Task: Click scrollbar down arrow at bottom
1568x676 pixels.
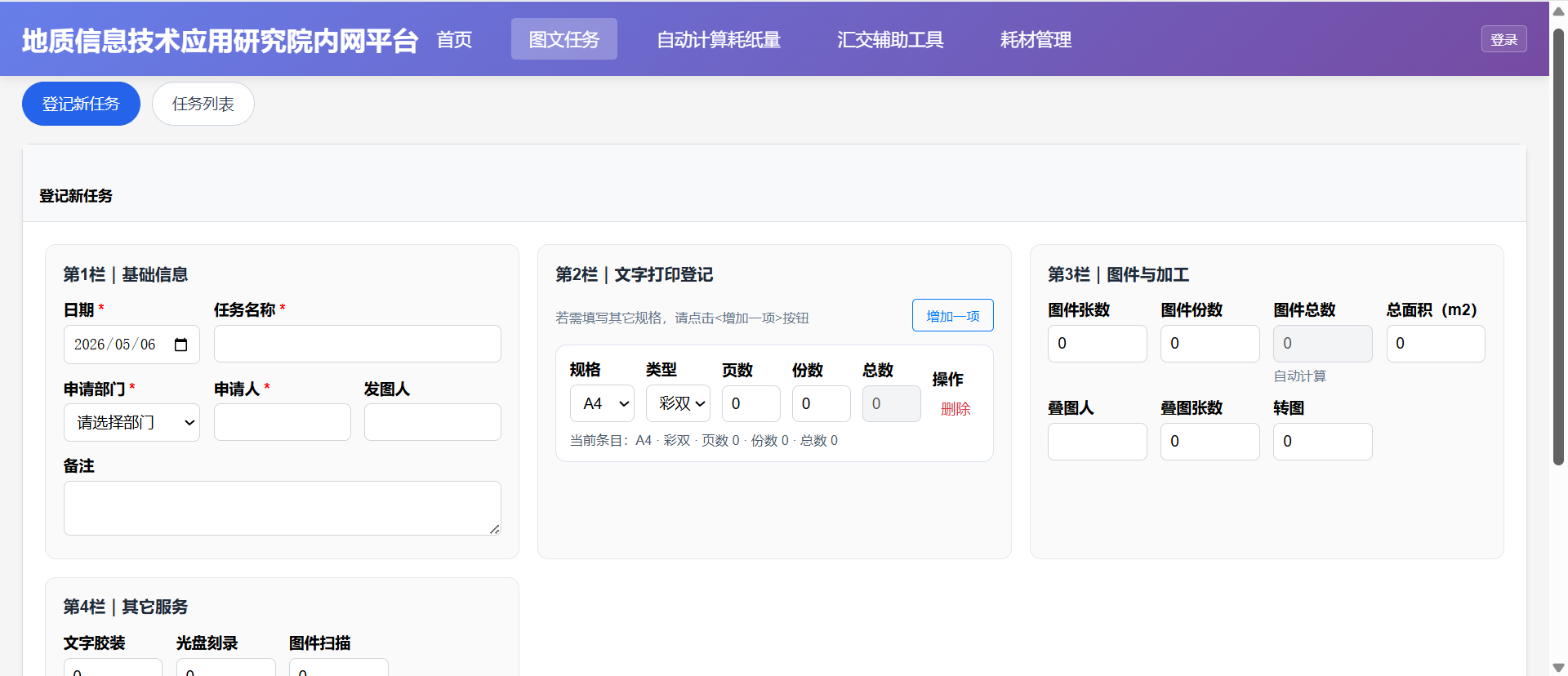Action: point(1558,667)
